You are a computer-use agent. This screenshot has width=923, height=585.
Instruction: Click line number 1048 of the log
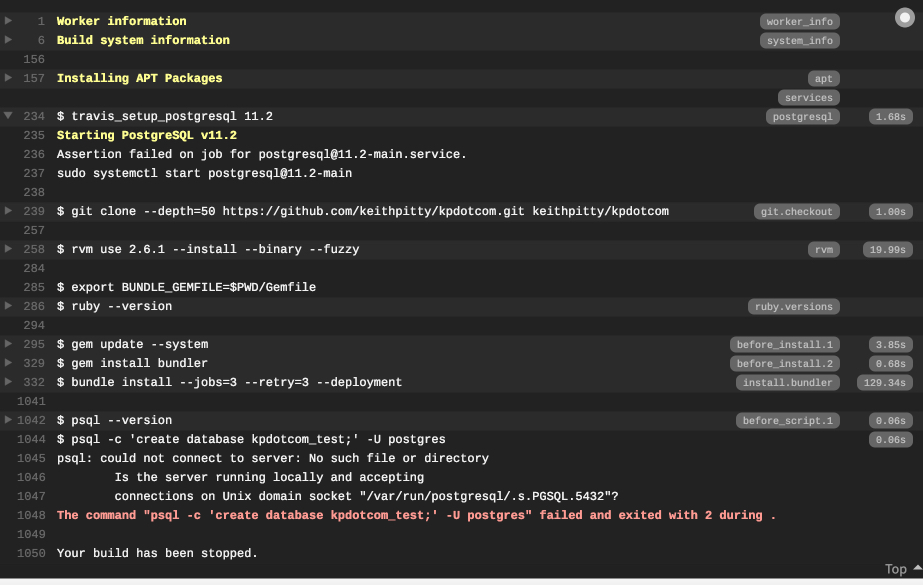pos(31,515)
